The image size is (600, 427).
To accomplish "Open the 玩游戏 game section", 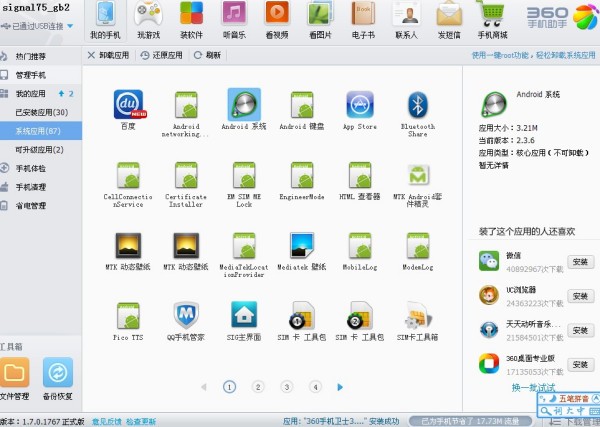I will [x=148, y=21].
